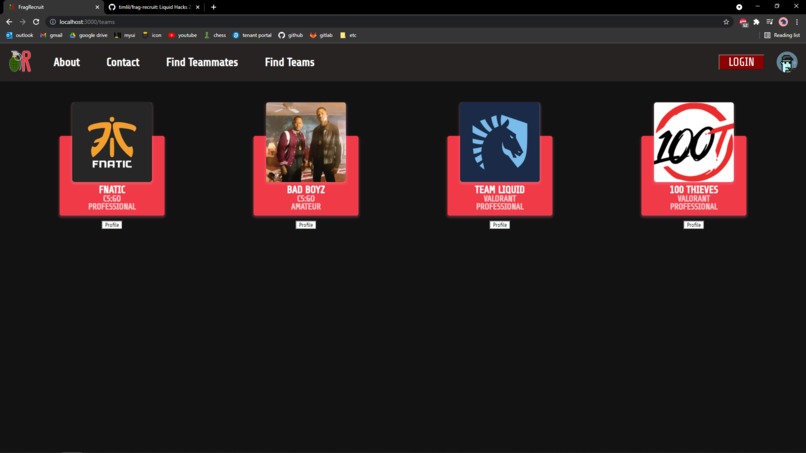Screen dimensions: 806x453
Task: Open the etc bookmarks folder
Action: [x=348, y=35]
